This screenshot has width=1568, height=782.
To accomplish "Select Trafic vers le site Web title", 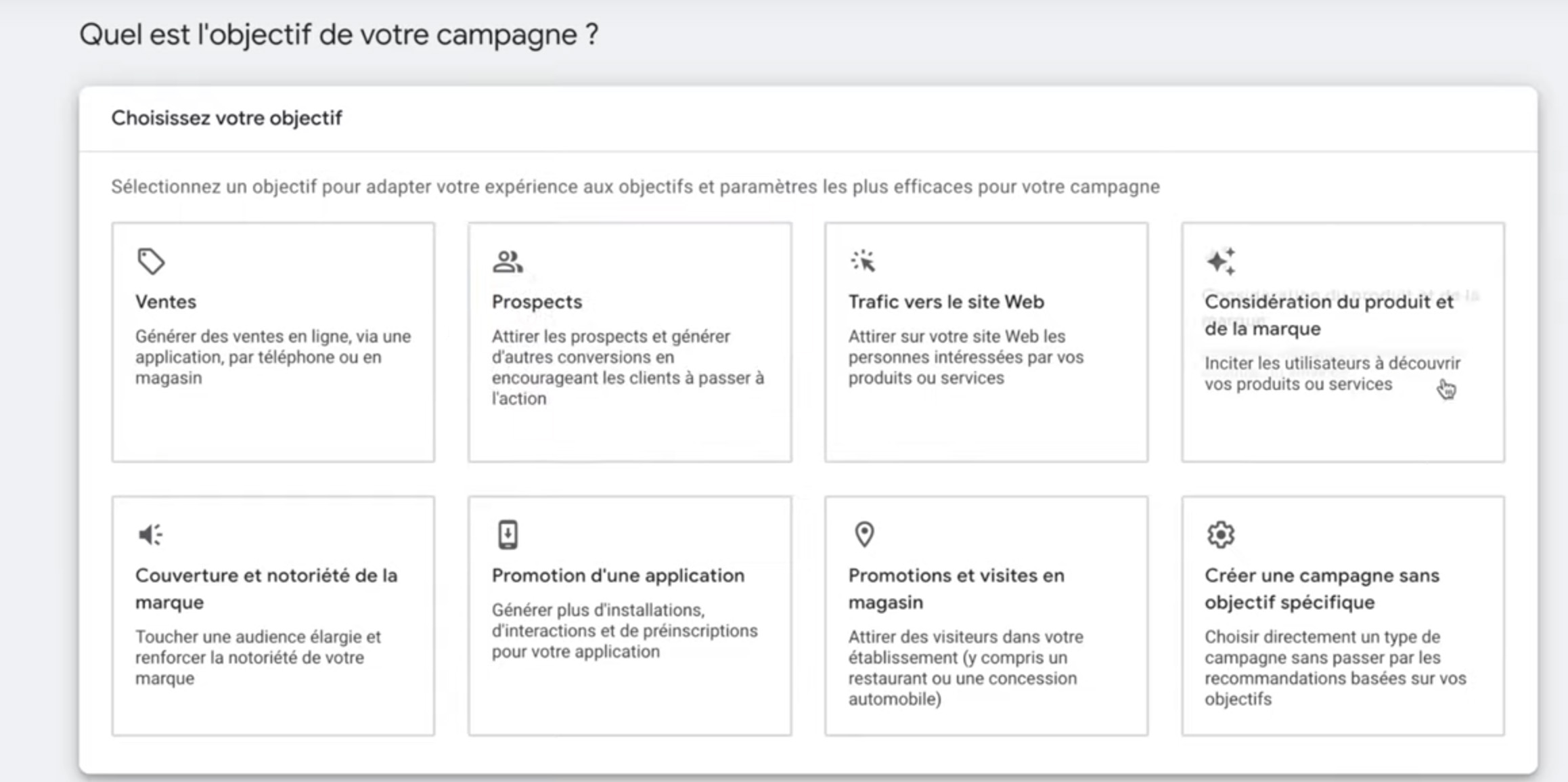I will click(x=946, y=302).
